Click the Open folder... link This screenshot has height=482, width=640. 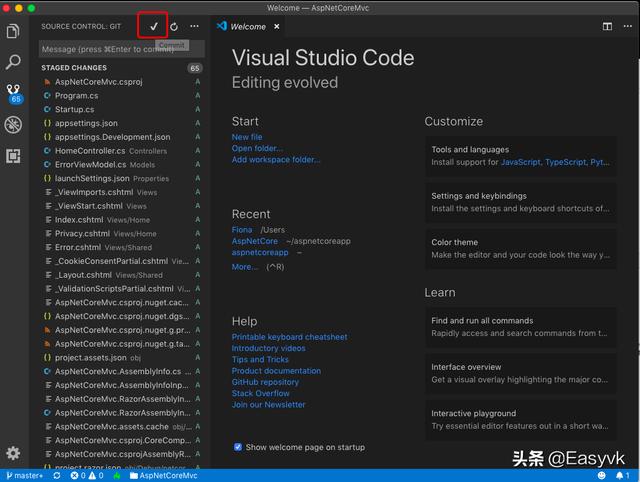click(x=257, y=148)
